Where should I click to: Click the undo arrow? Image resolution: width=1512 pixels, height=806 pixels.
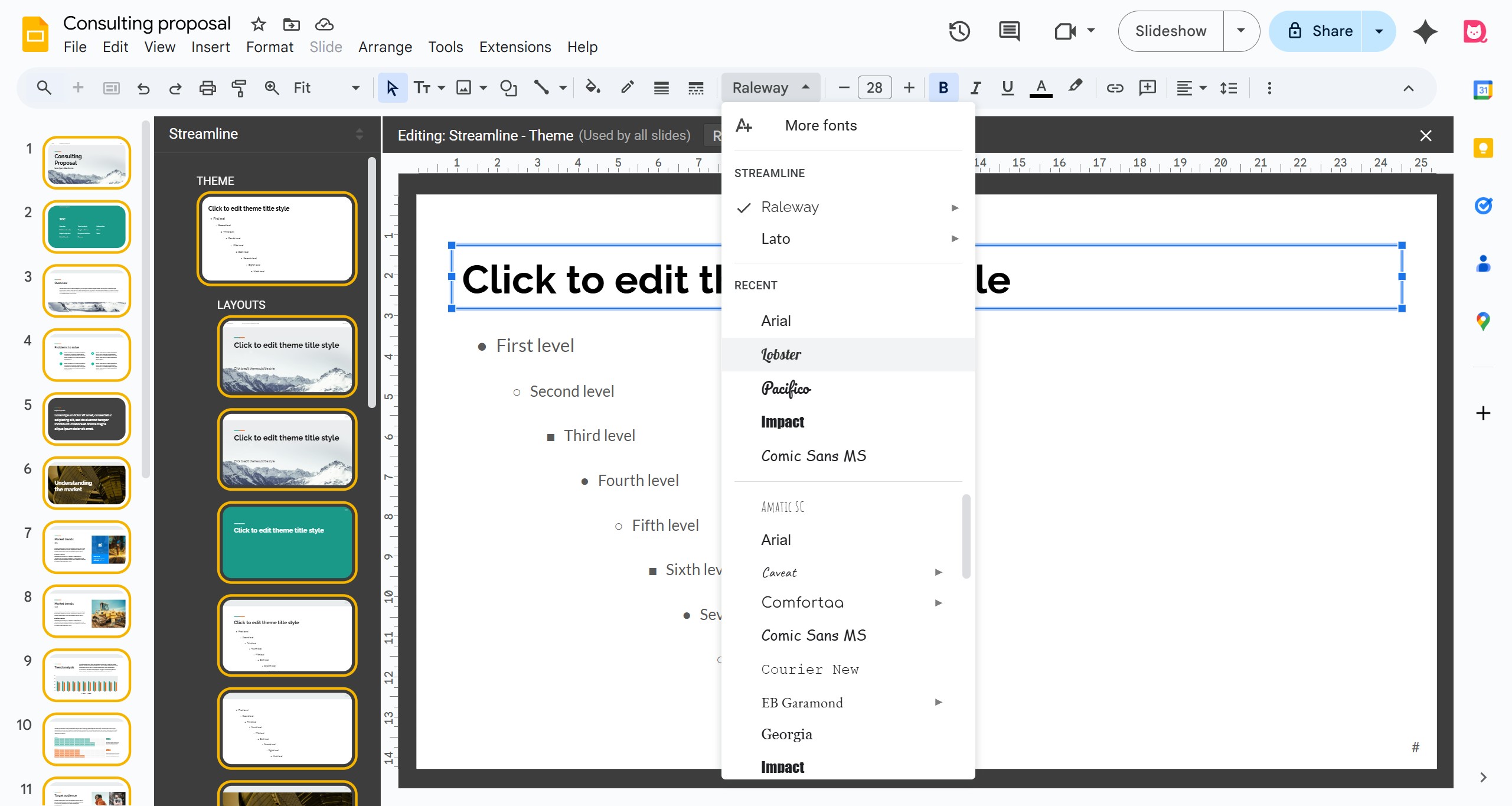(x=143, y=88)
